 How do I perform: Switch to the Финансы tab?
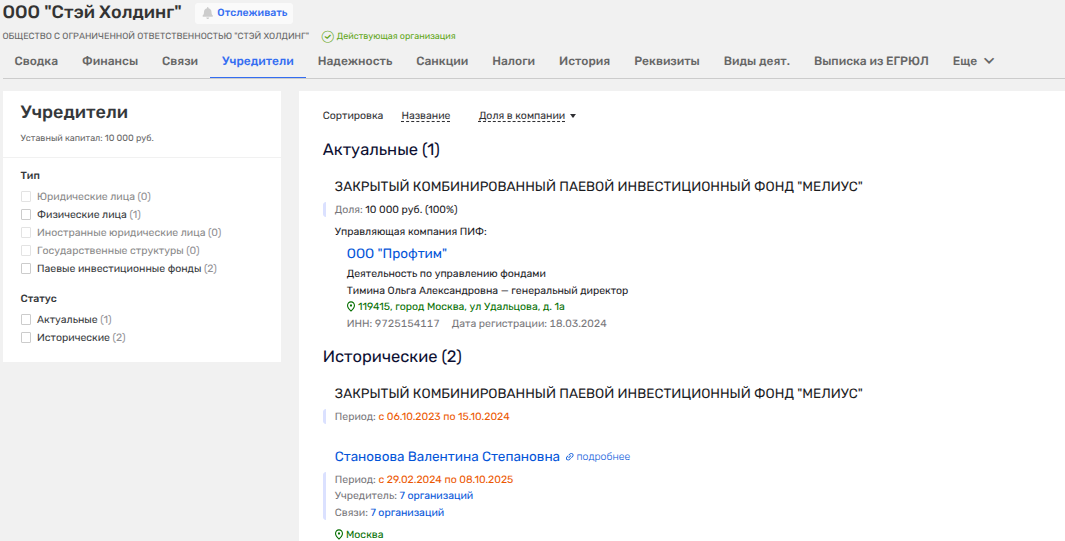(x=110, y=61)
